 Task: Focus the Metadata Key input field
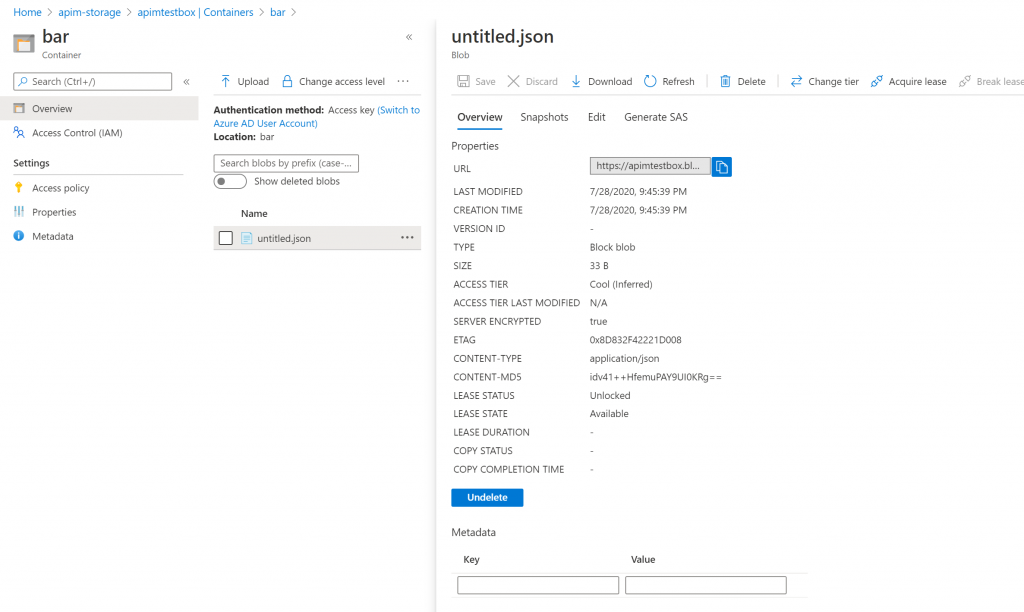(x=537, y=585)
